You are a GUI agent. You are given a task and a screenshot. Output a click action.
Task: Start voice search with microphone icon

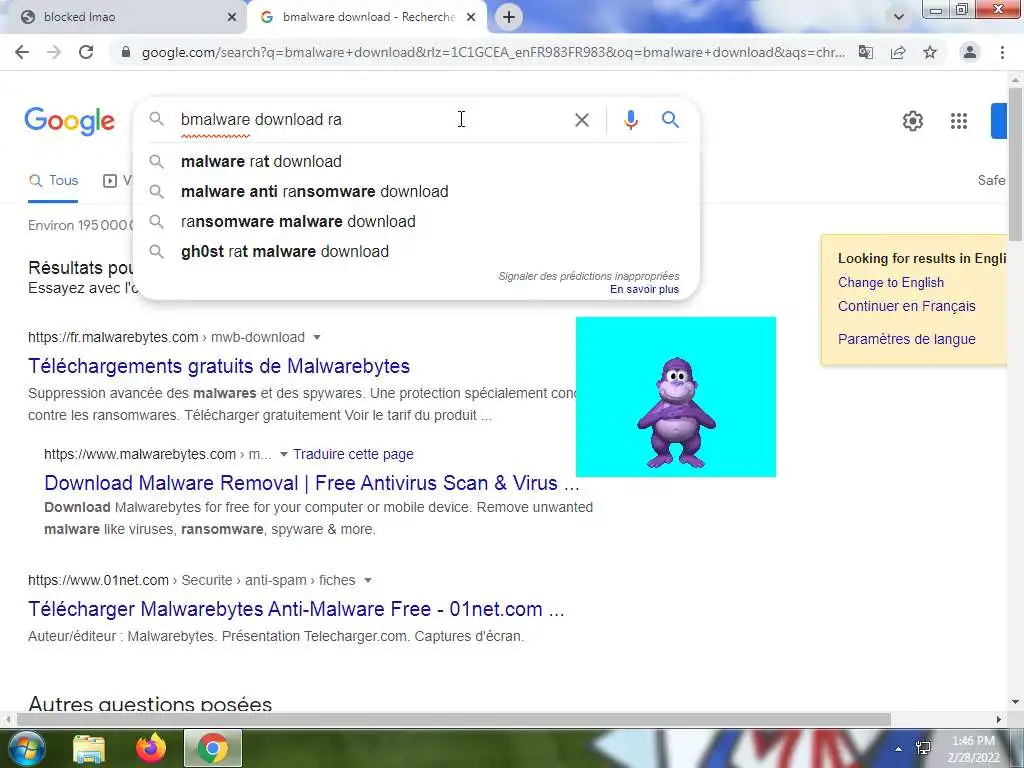tap(630, 120)
